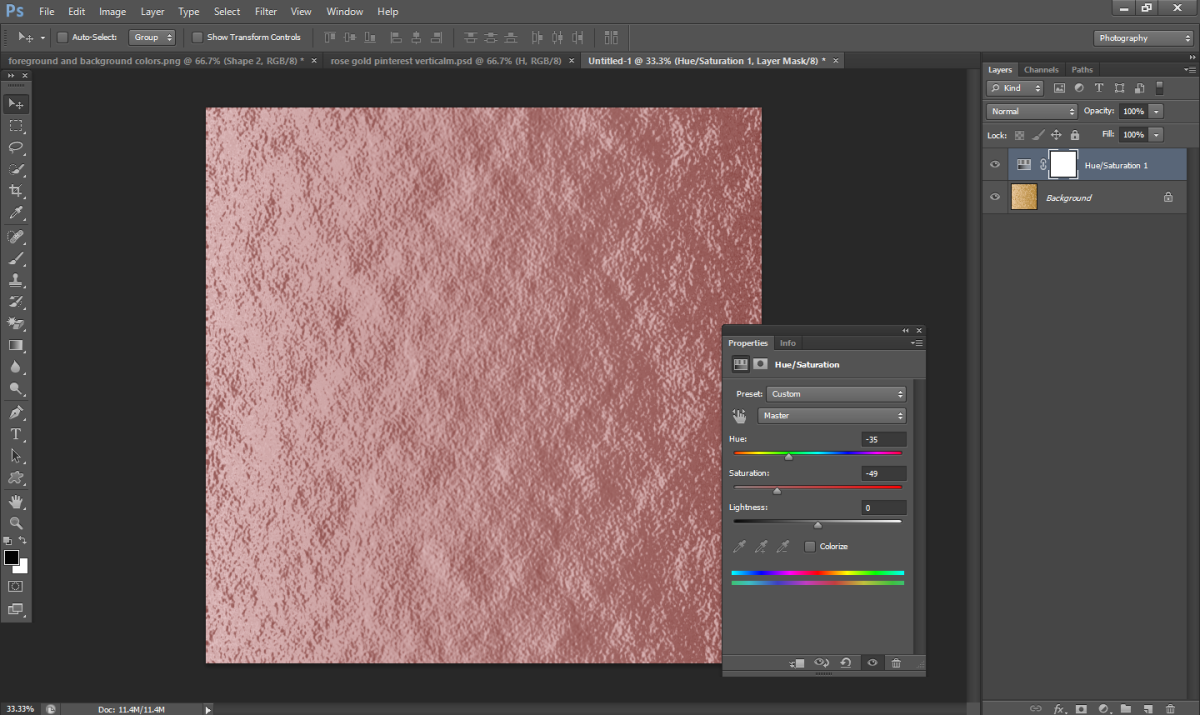The image size is (1200, 715).
Task: Open the Master channel dropdown
Action: [831, 415]
